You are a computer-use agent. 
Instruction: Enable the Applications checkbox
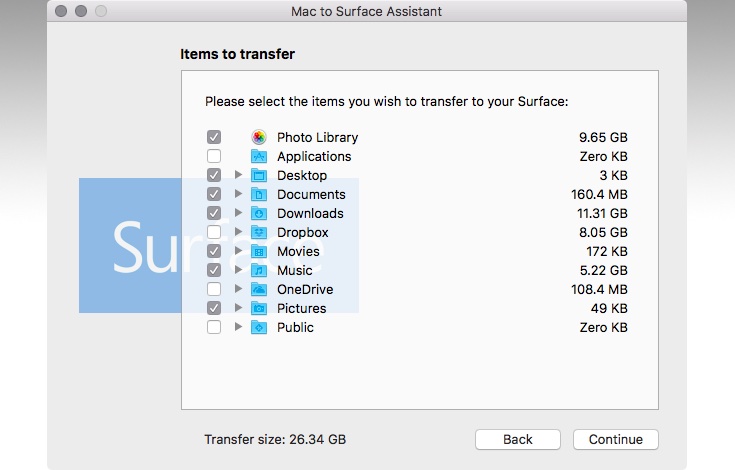point(214,156)
